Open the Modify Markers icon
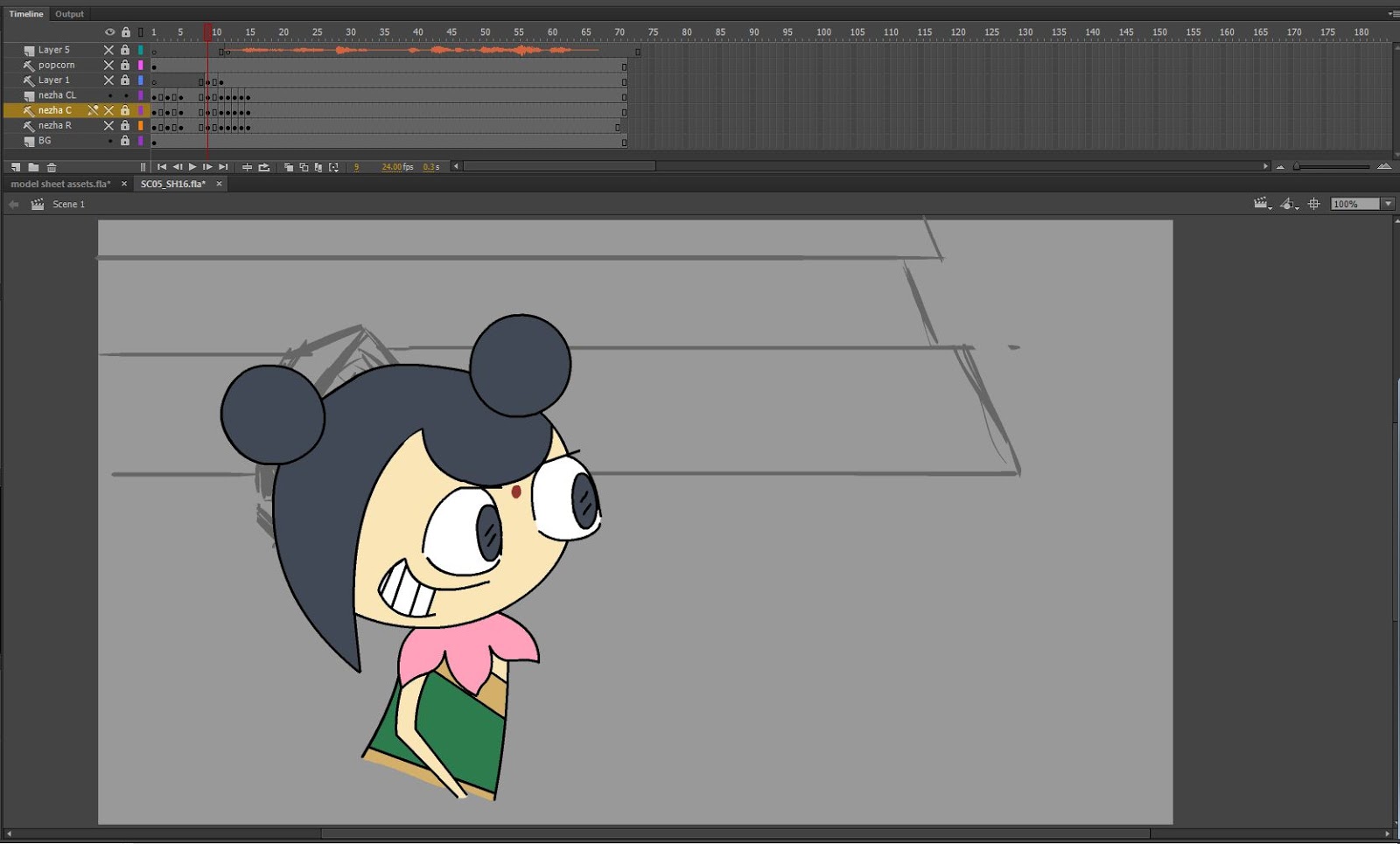Viewport: 1400px width, 844px height. (333, 167)
